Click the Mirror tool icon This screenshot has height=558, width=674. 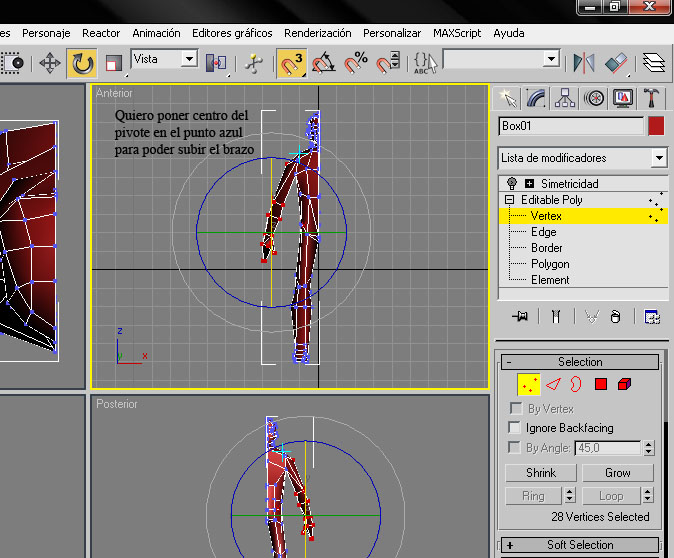pos(584,63)
